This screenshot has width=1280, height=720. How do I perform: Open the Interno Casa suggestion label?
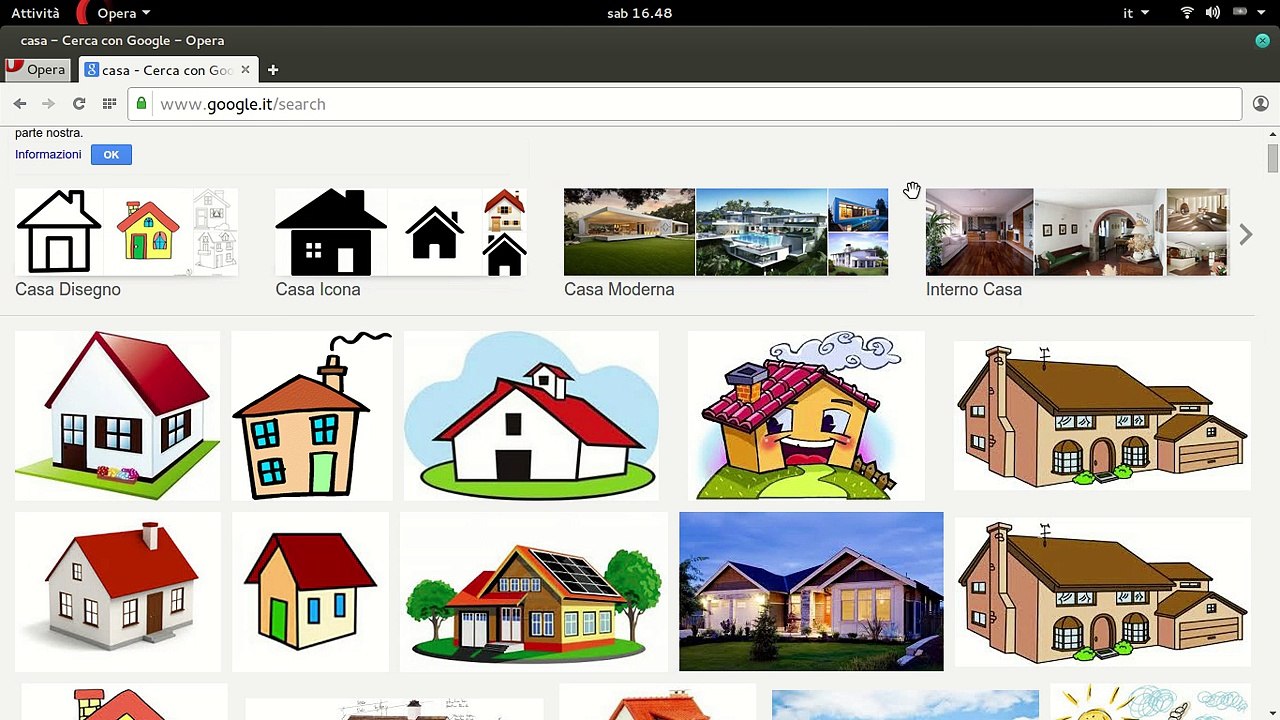(x=974, y=289)
